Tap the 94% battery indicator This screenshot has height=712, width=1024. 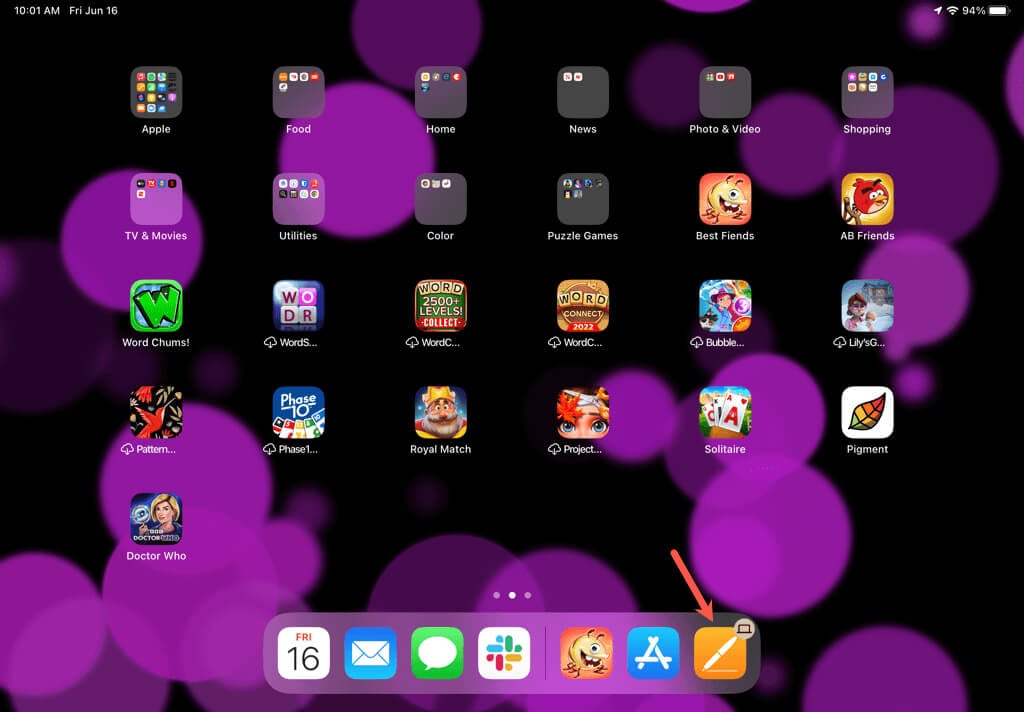point(986,10)
